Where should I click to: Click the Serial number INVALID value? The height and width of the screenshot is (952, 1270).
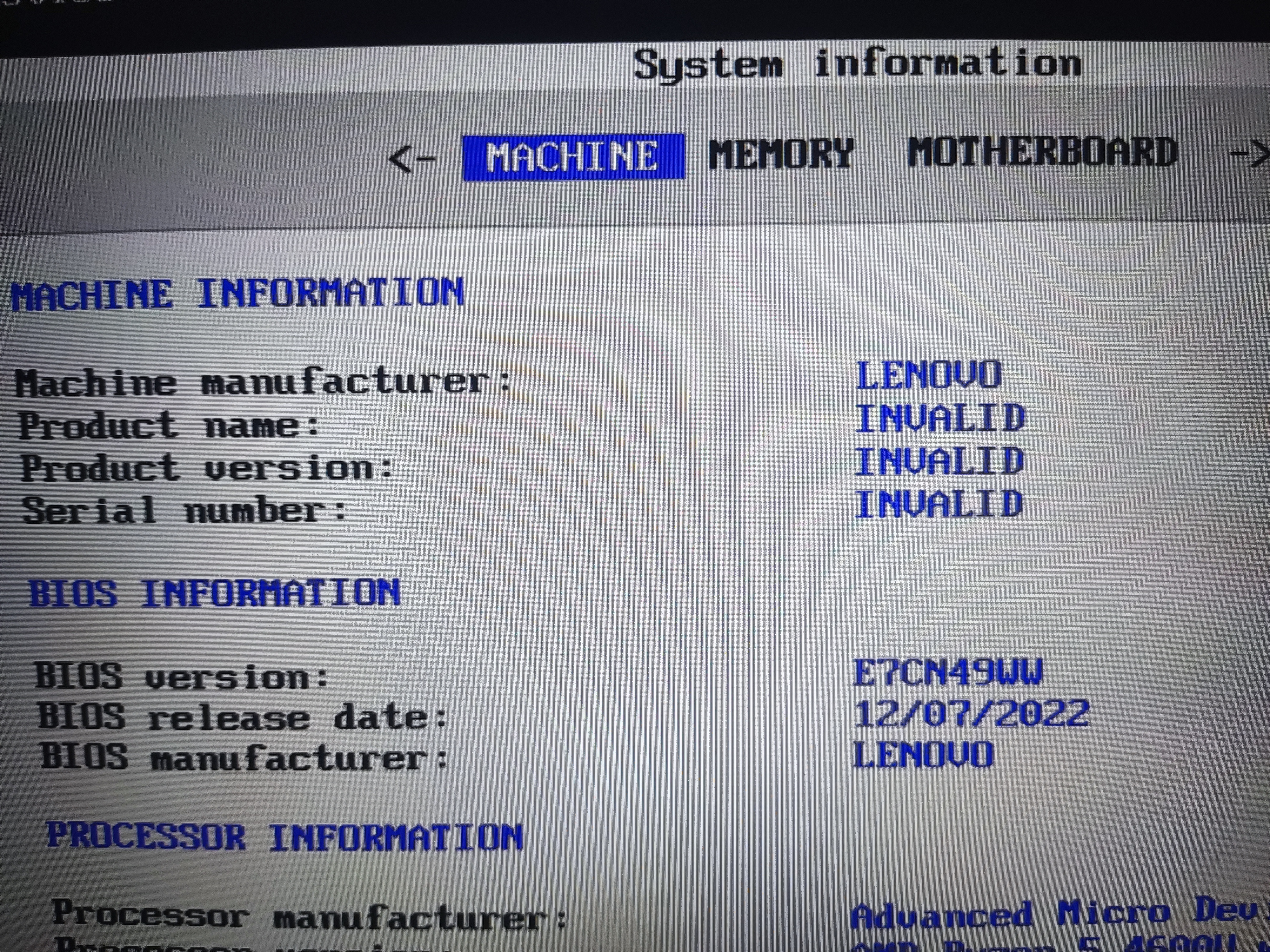(x=938, y=505)
